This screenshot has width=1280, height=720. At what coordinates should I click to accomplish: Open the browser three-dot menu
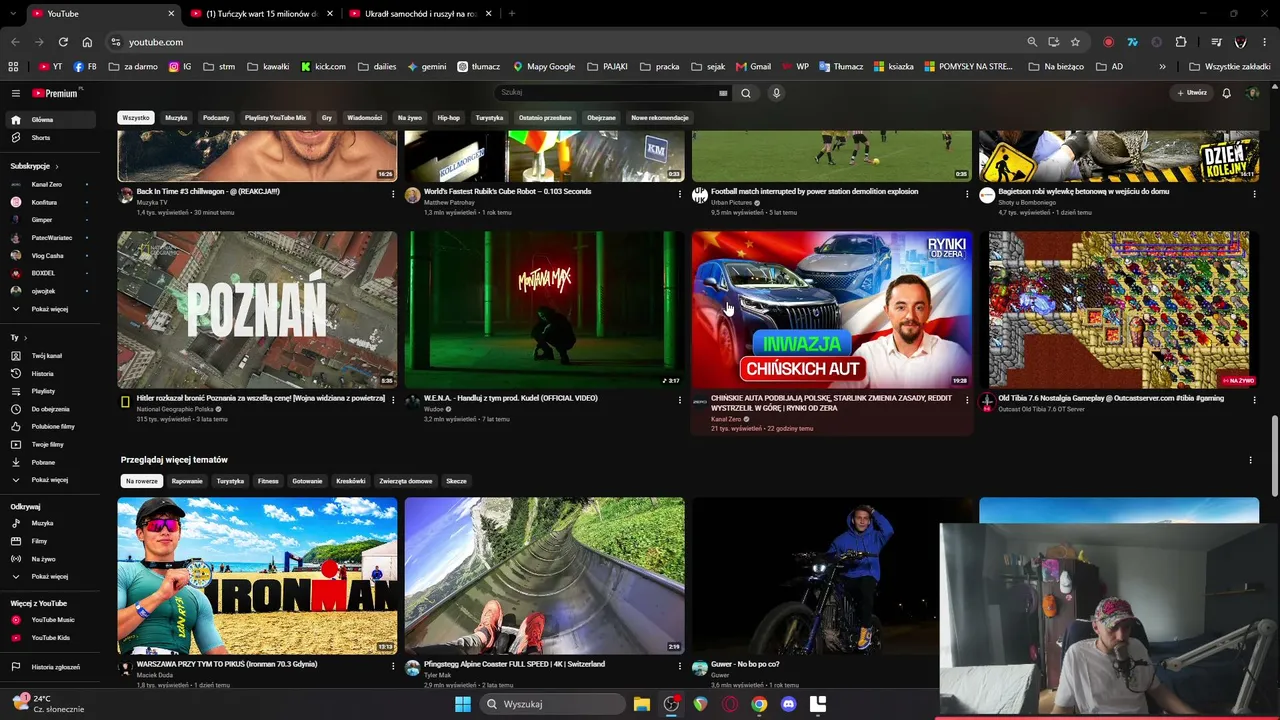tap(1265, 42)
